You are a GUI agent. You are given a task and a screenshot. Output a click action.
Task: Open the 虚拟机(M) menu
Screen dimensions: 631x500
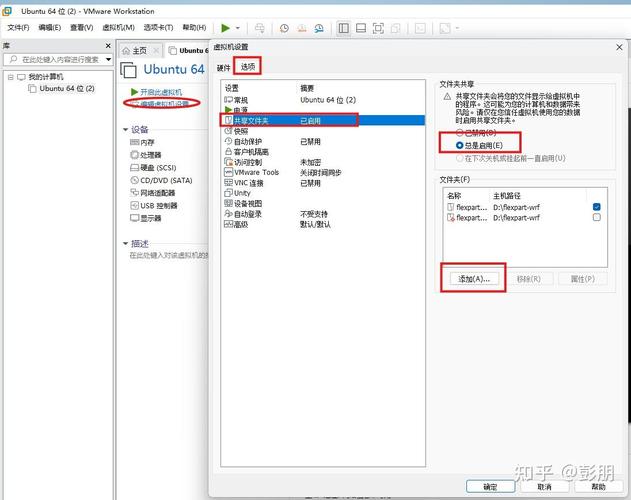pyautogui.click(x=118, y=27)
